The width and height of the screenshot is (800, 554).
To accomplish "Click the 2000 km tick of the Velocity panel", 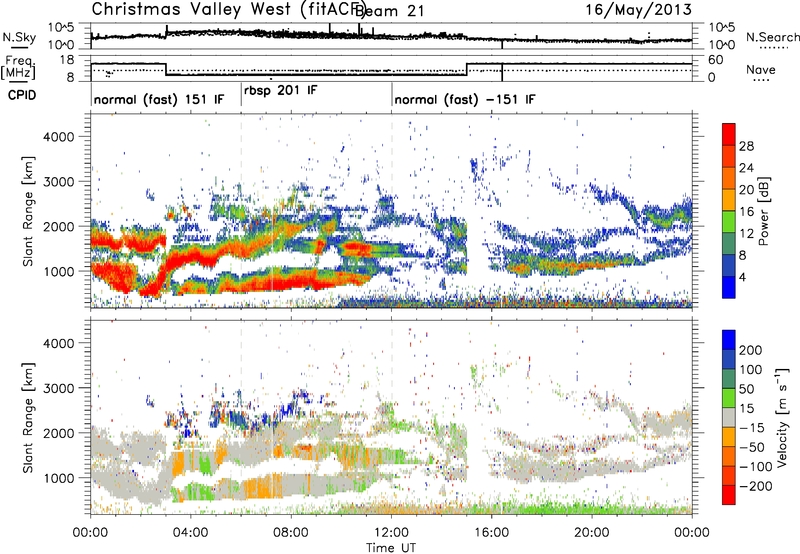I will [x=58, y=433].
